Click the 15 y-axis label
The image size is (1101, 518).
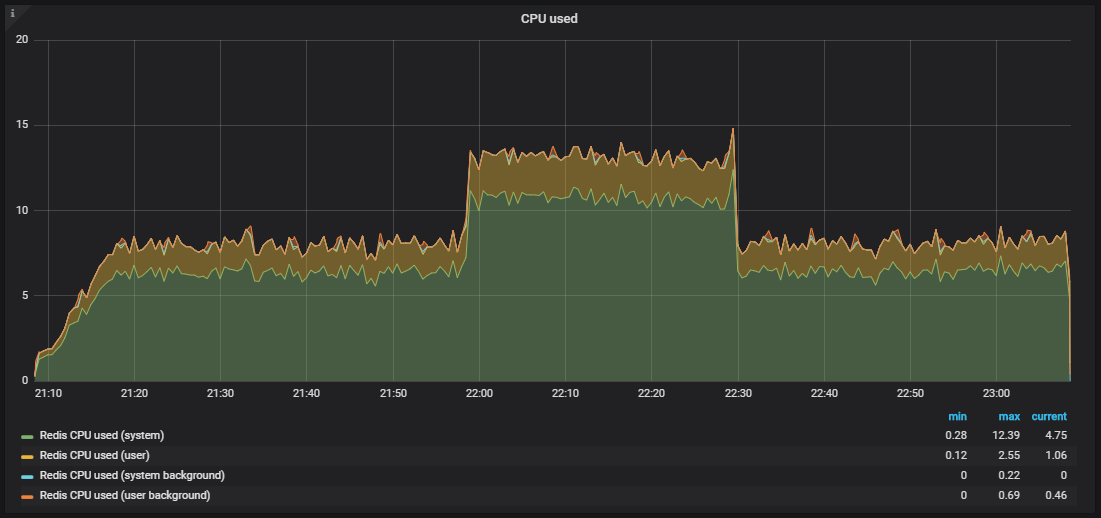[x=22, y=126]
